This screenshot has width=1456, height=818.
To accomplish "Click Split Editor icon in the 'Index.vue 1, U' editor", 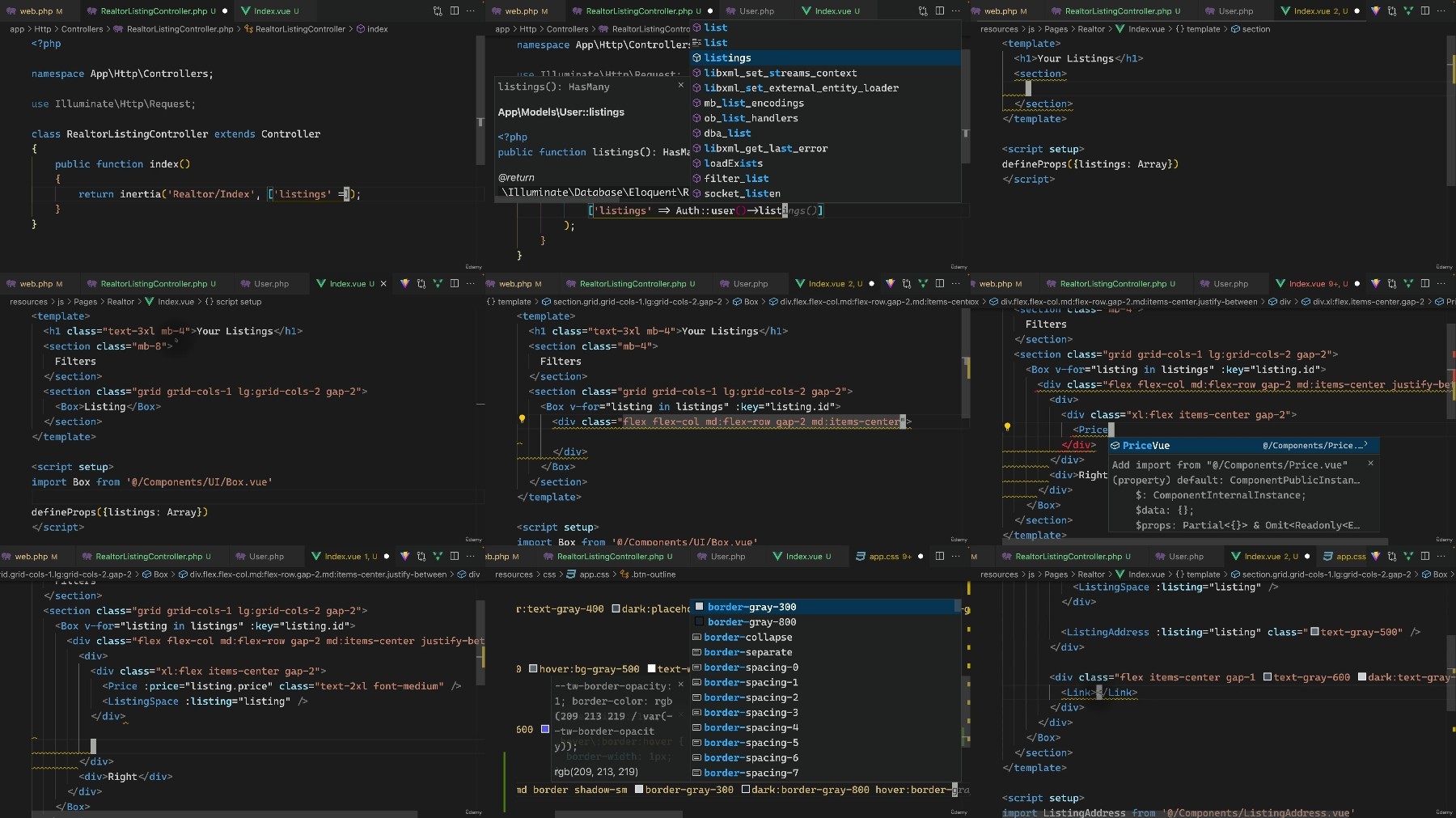I will coord(455,557).
